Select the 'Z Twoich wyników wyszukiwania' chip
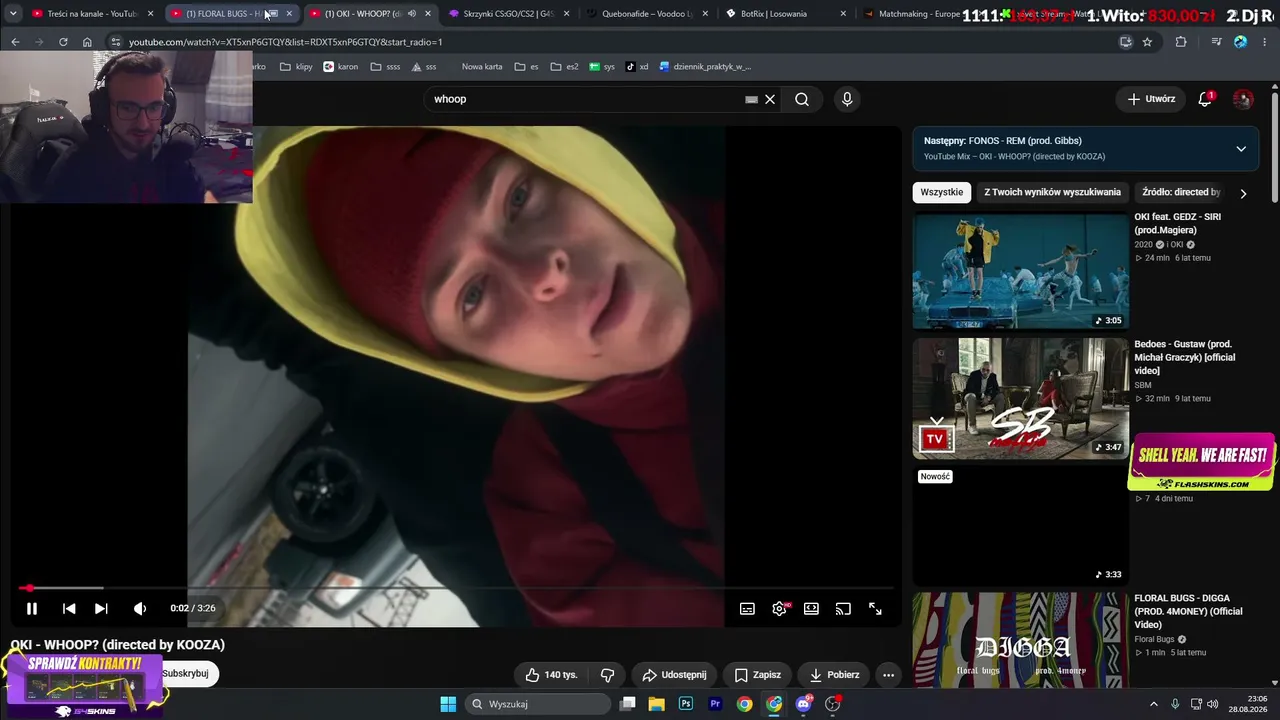The width and height of the screenshot is (1280, 720). click(x=1052, y=192)
